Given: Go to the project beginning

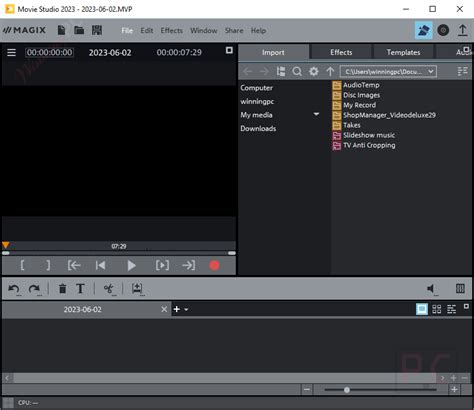Looking at the screenshot, I should click(101, 265).
